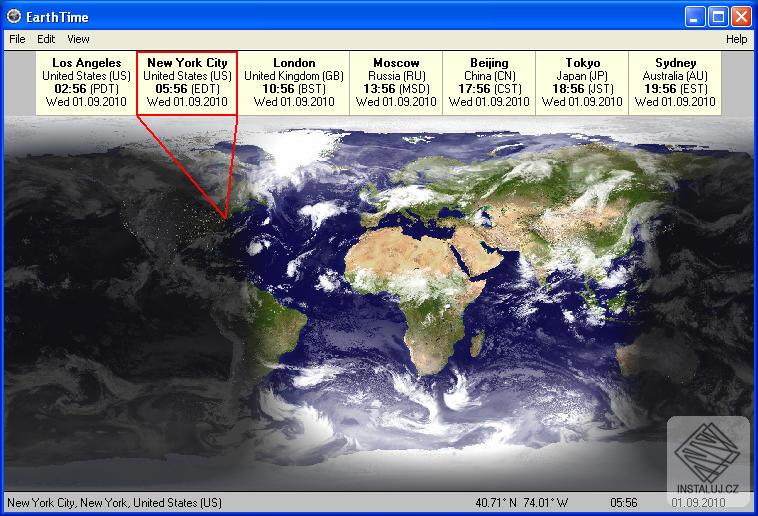Open the View menu
This screenshot has width=758, height=516.
(78, 39)
